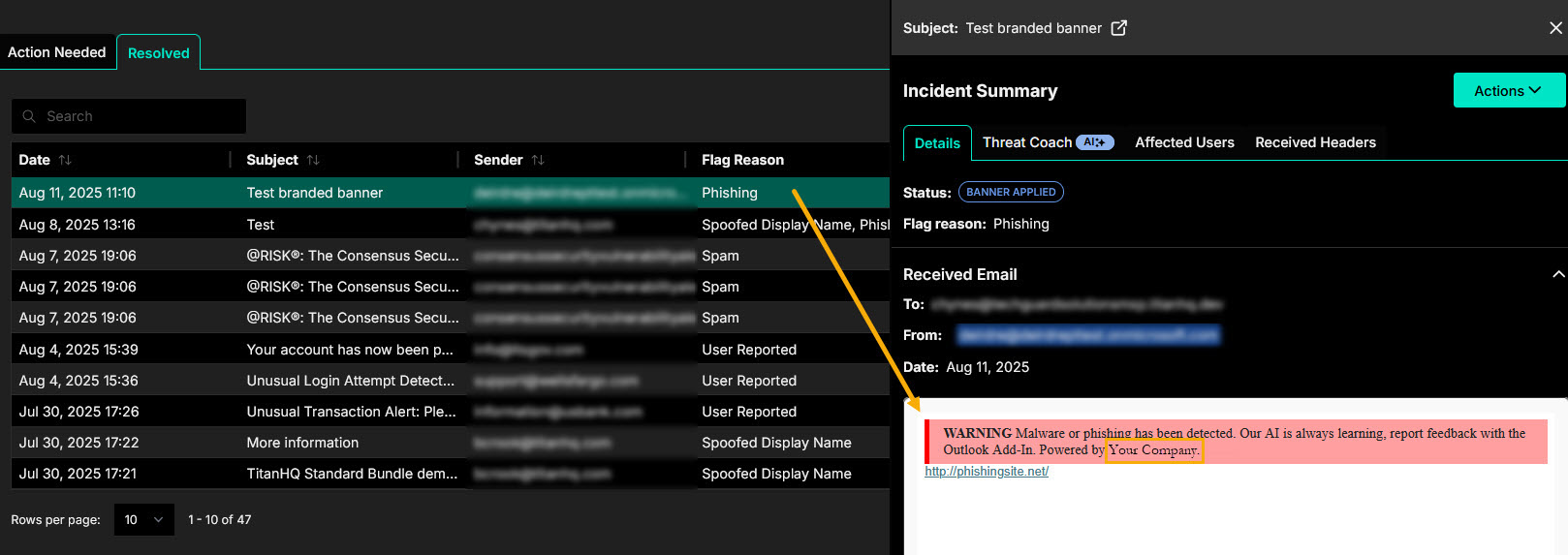Sort by Date column arrows
This screenshot has width=1568, height=555.
(x=65, y=160)
